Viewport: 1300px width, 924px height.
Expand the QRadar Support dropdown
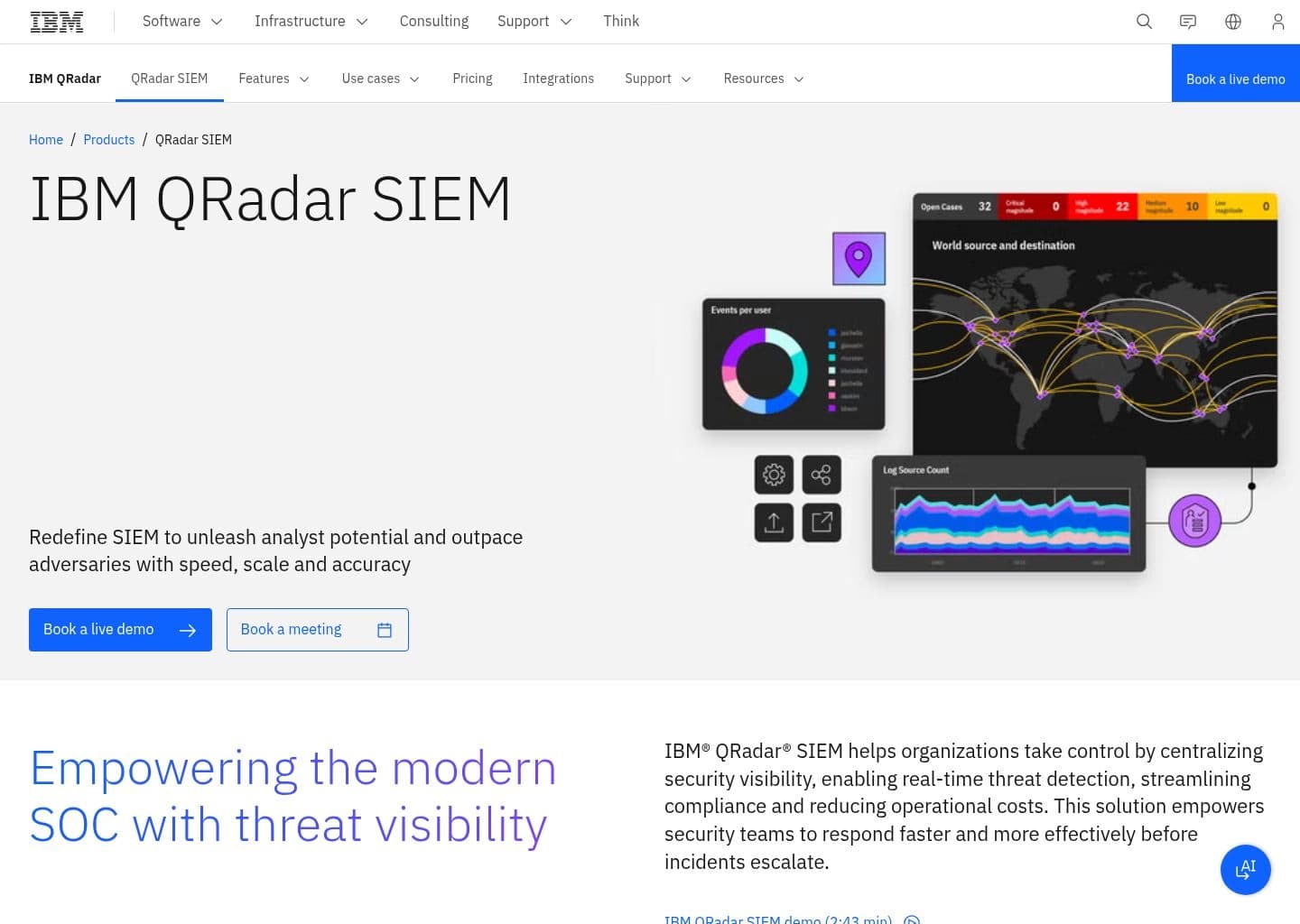coord(658,79)
